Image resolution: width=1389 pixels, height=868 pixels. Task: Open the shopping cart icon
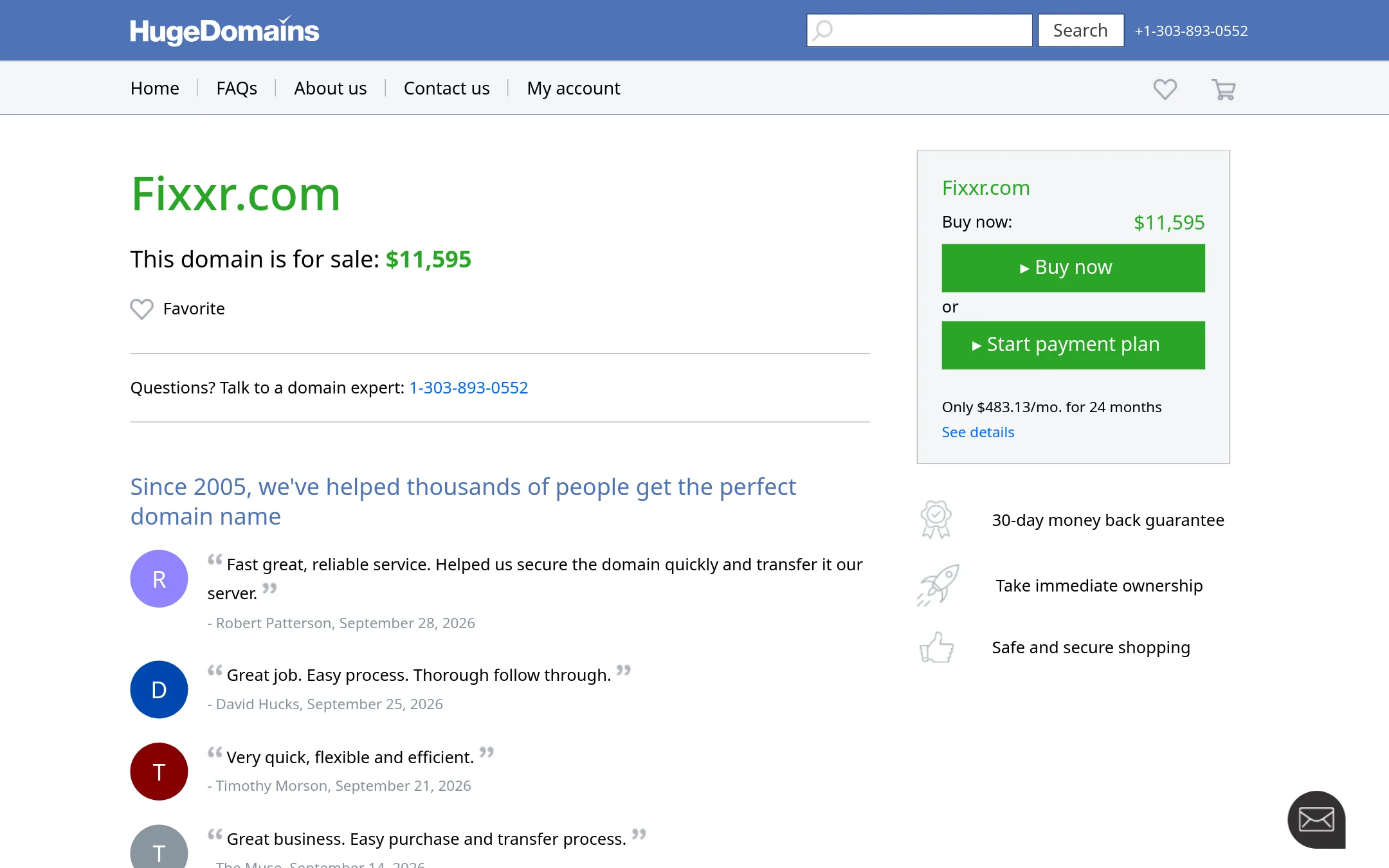pos(1223,89)
